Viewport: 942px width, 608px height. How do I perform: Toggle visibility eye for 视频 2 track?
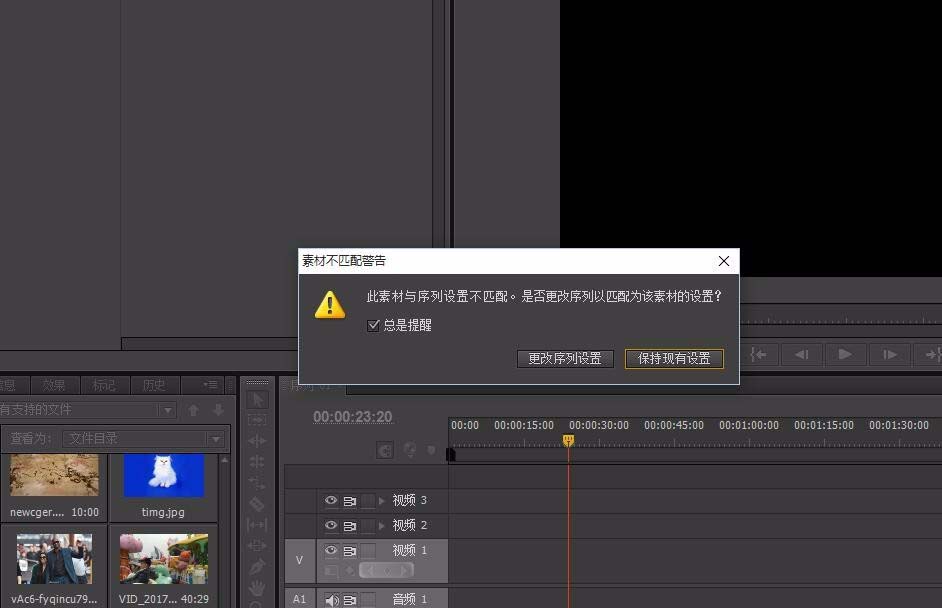(330, 525)
